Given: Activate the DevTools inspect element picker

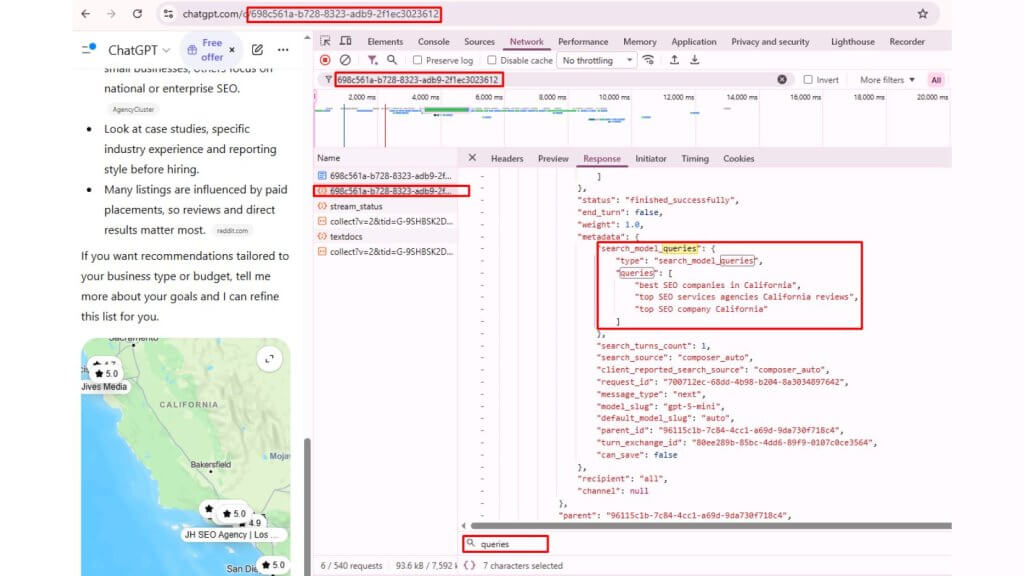Looking at the screenshot, I should coord(325,41).
